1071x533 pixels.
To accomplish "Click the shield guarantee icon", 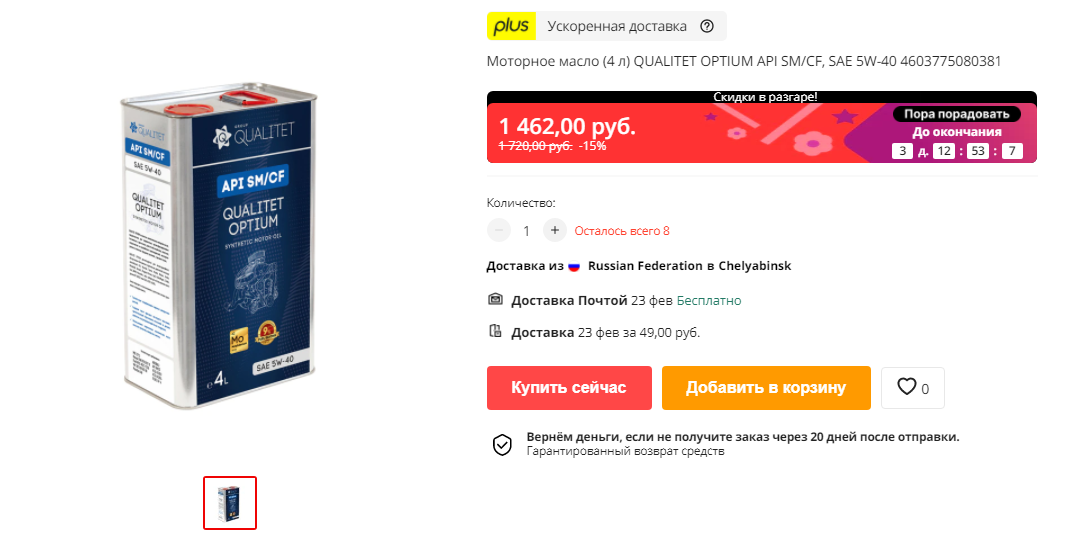I will 502,444.
